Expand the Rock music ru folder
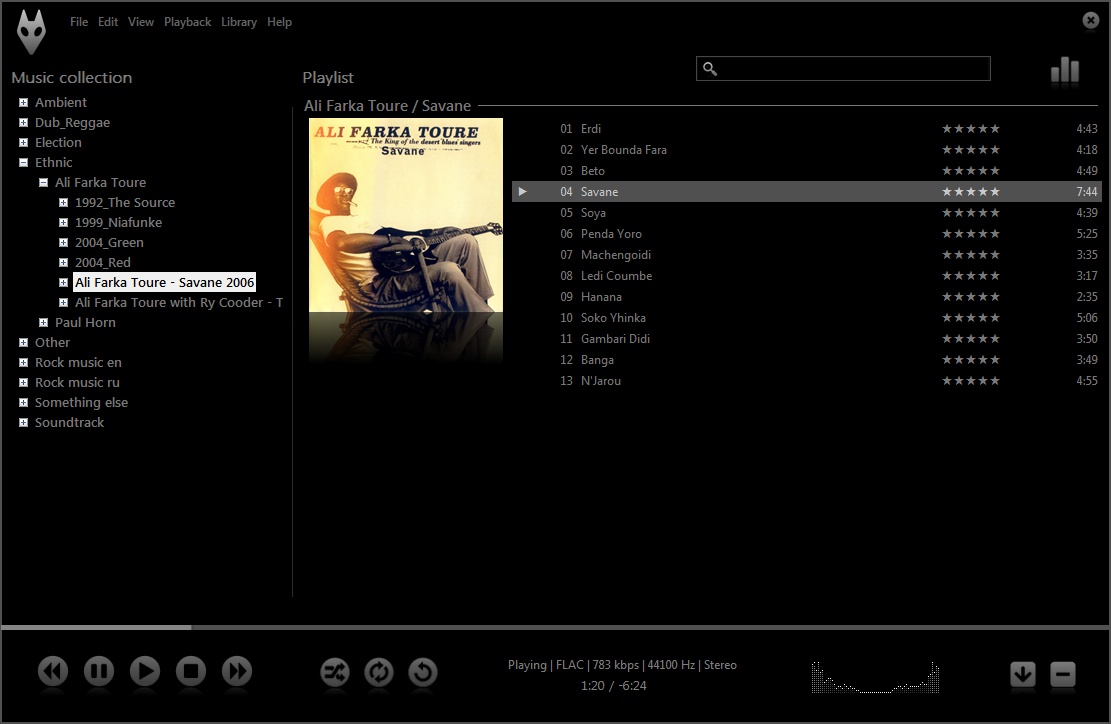1111x724 pixels. [23, 383]
